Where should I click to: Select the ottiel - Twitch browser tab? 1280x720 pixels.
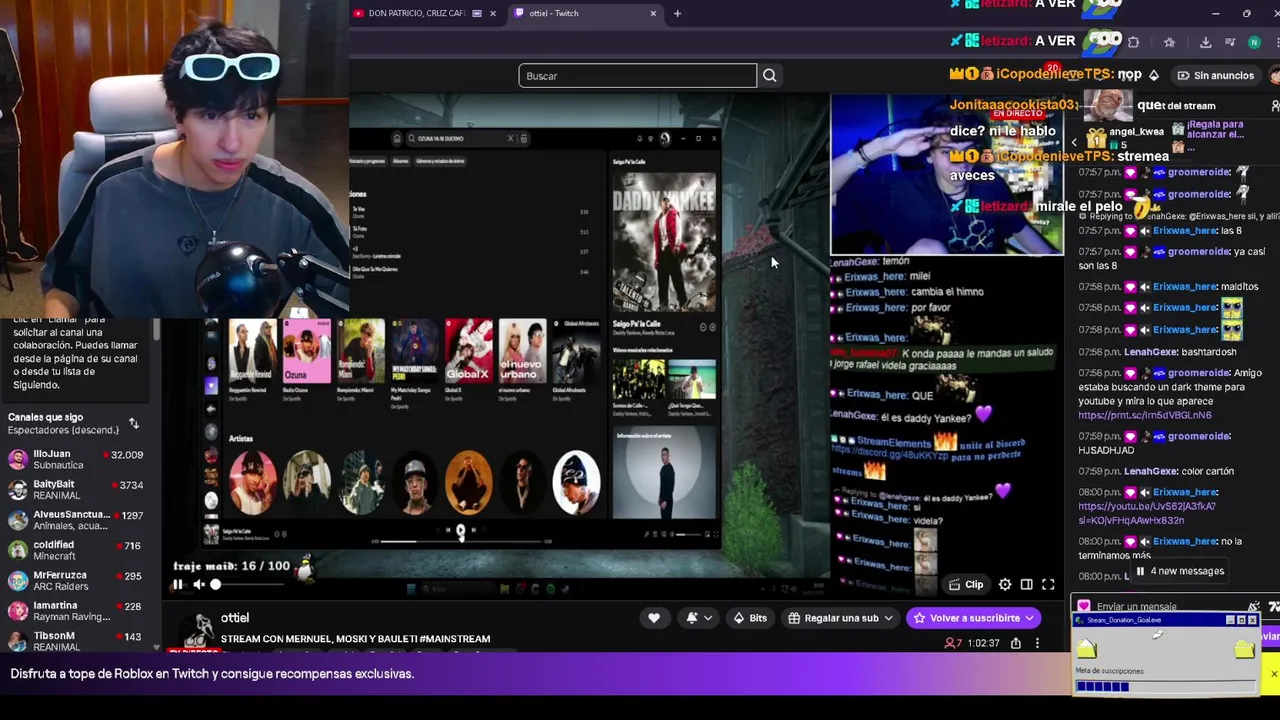pyautogui.click(x=585, y=13)
